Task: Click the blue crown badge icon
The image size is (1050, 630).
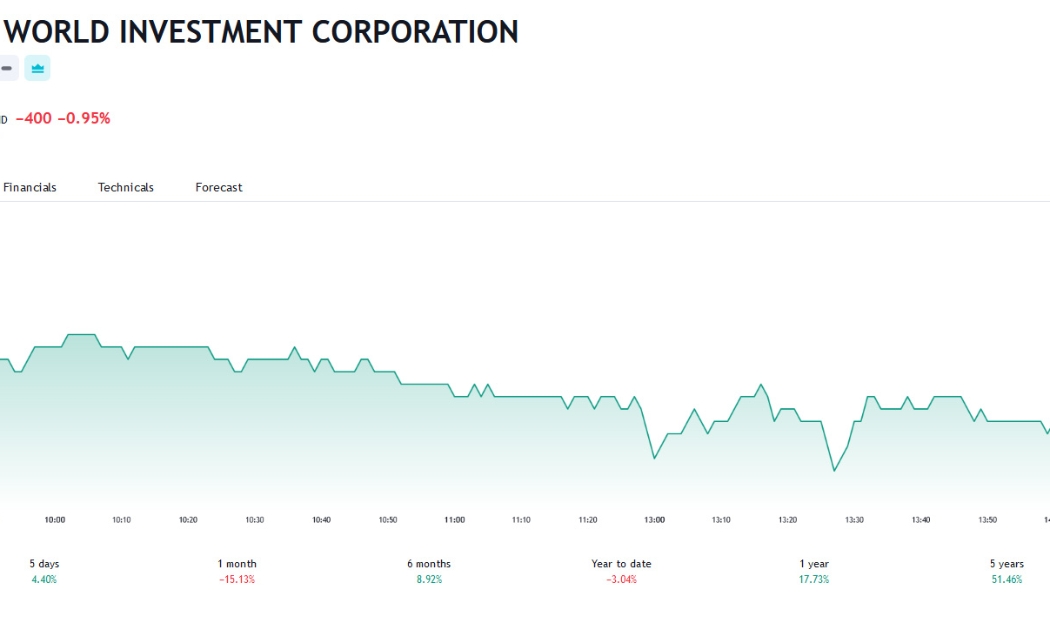Action: (x=38, y=68)
